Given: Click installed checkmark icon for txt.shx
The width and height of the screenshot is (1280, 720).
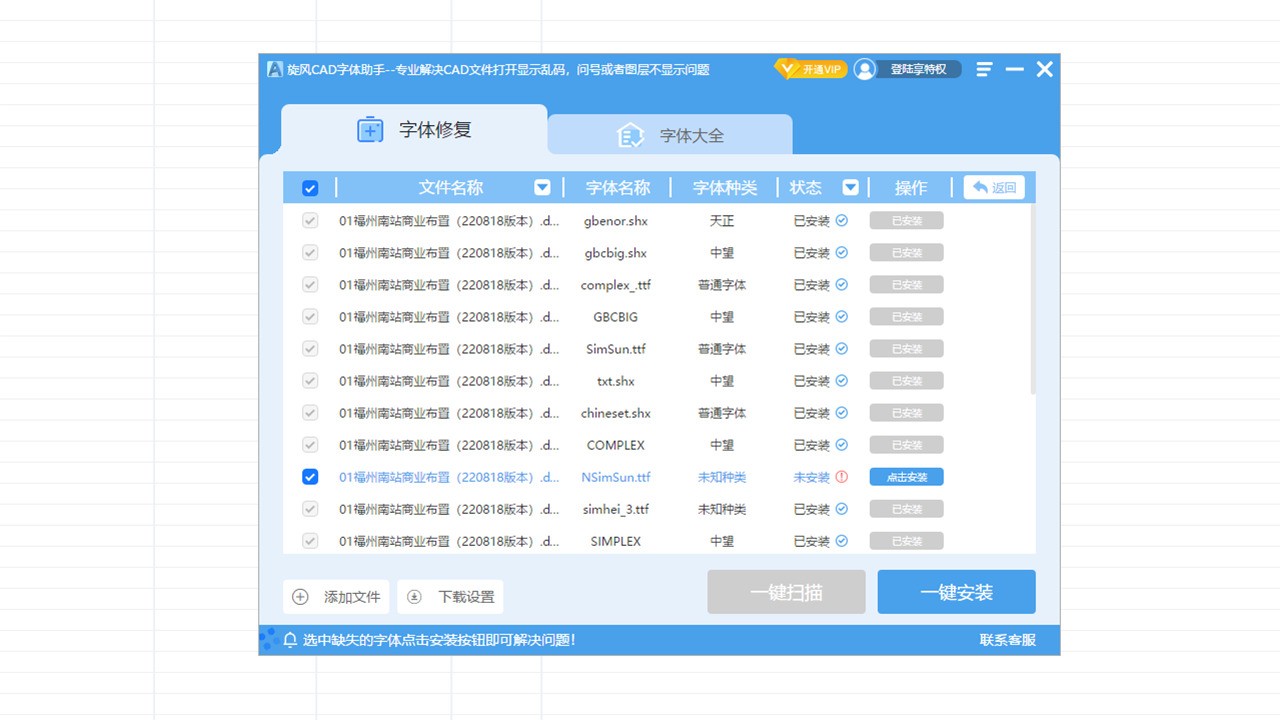Looking at the screenshot, I should (842, 381).
